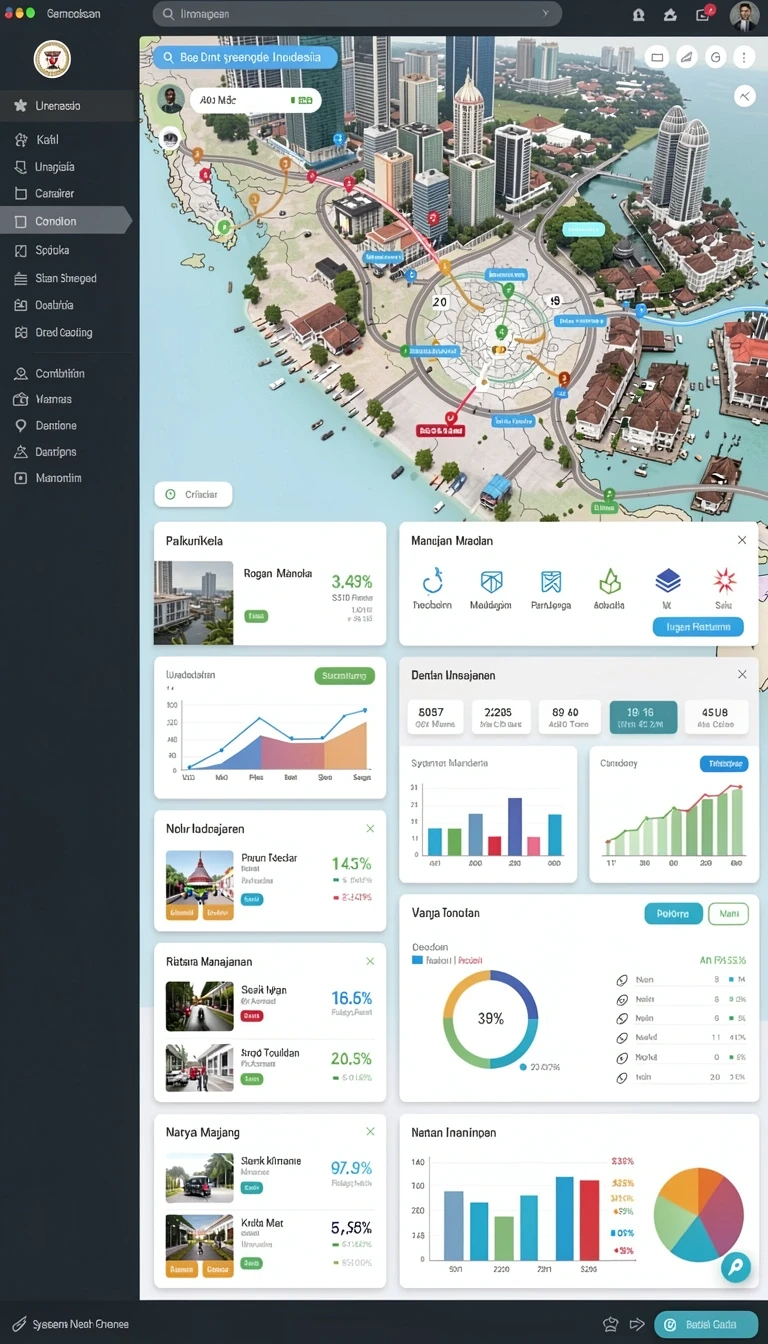Click the Pantjenga icon
Screen dimensions: 768x1344
click(x=551, y=582)
